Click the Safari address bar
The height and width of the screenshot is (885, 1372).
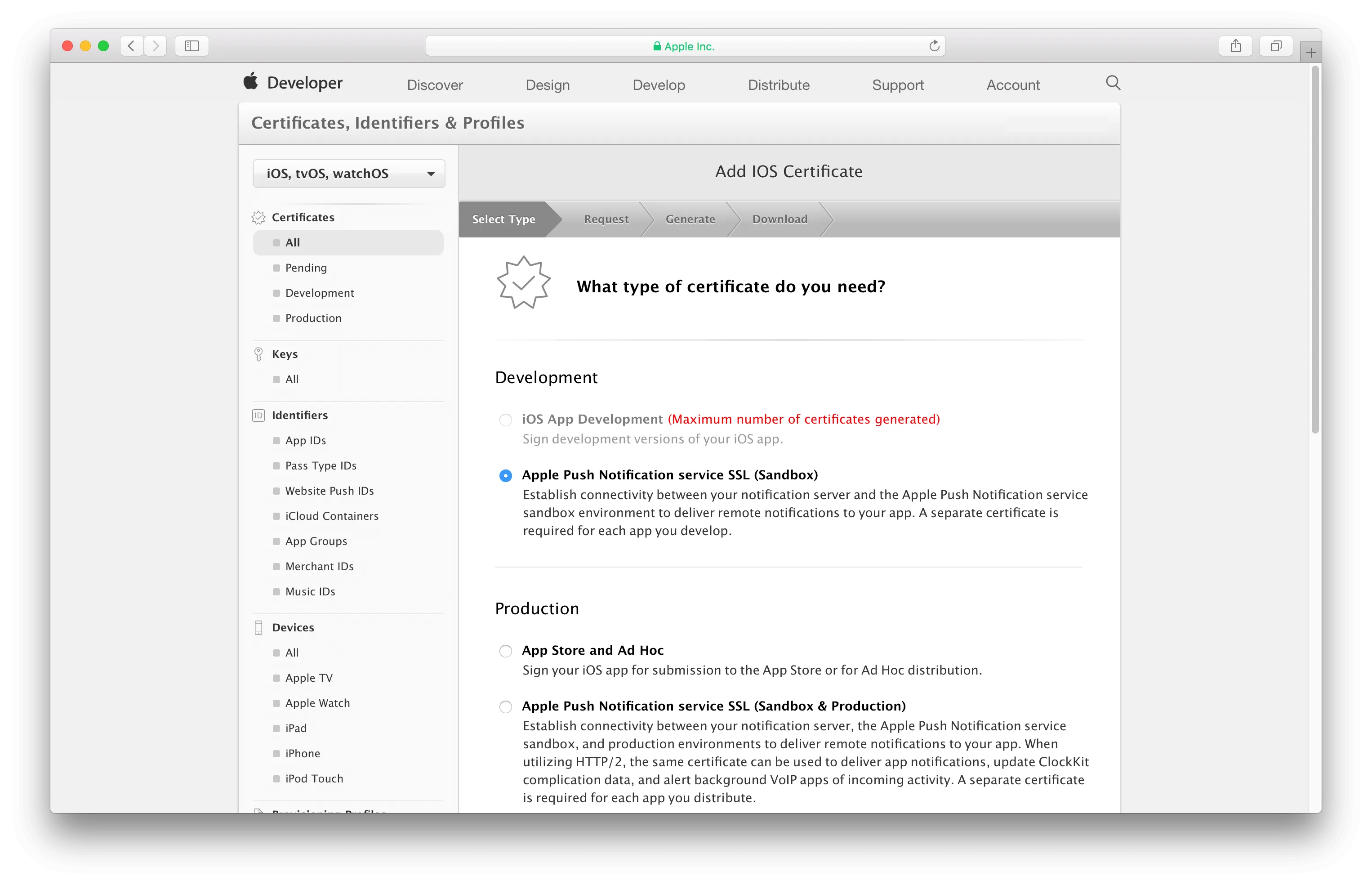pos(685,46)
